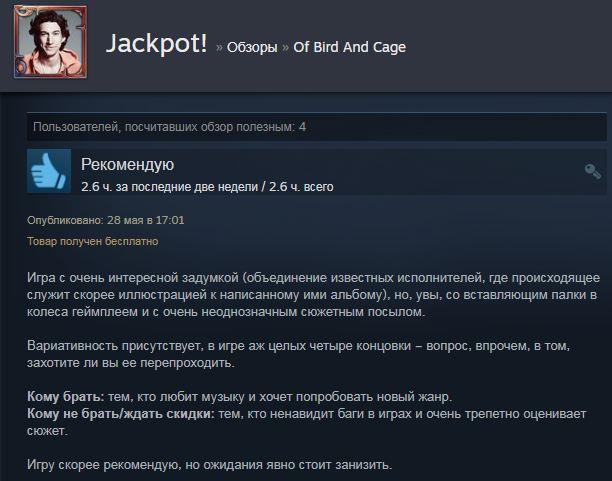
Task: Click the key icon in the review header
Action: (592, 171)
